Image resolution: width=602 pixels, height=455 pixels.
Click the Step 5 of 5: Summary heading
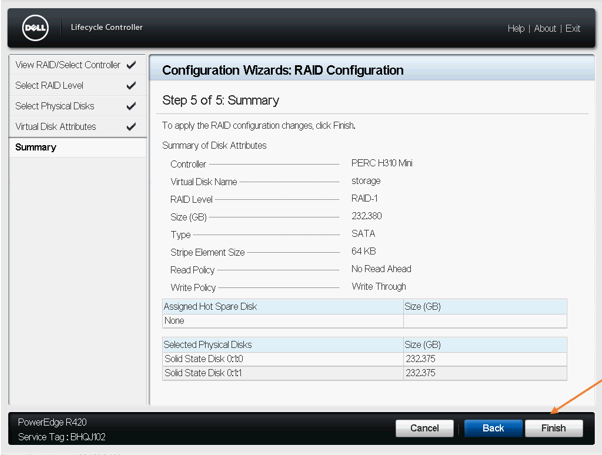pyautogui.click(x=220, y=100)
